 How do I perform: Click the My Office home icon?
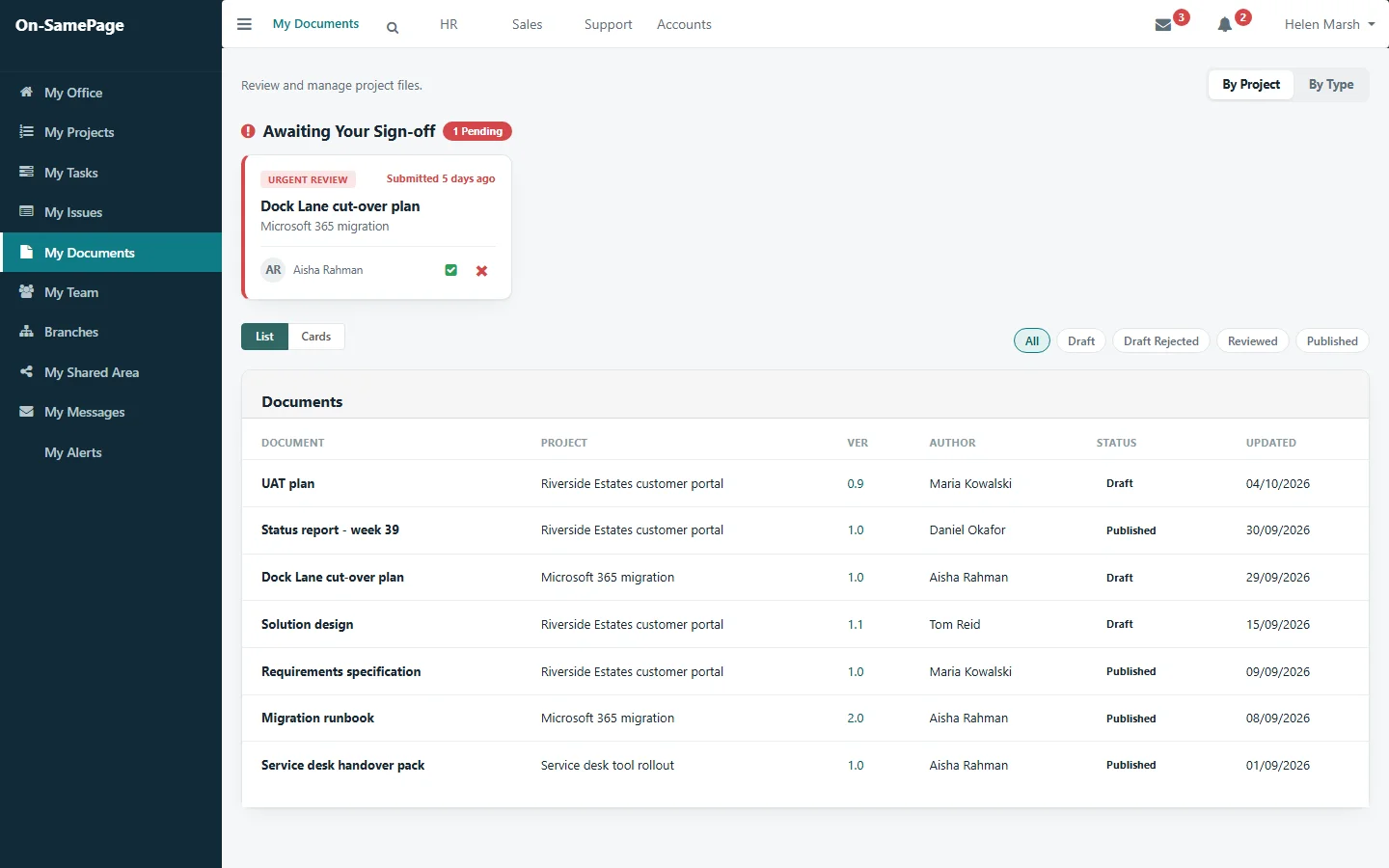(x=26, y=92)
